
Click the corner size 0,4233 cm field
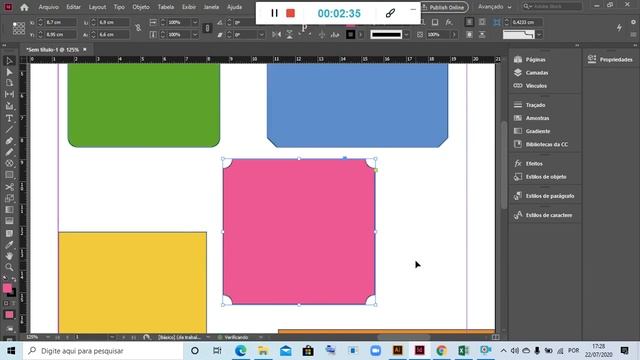coord(527,22)
